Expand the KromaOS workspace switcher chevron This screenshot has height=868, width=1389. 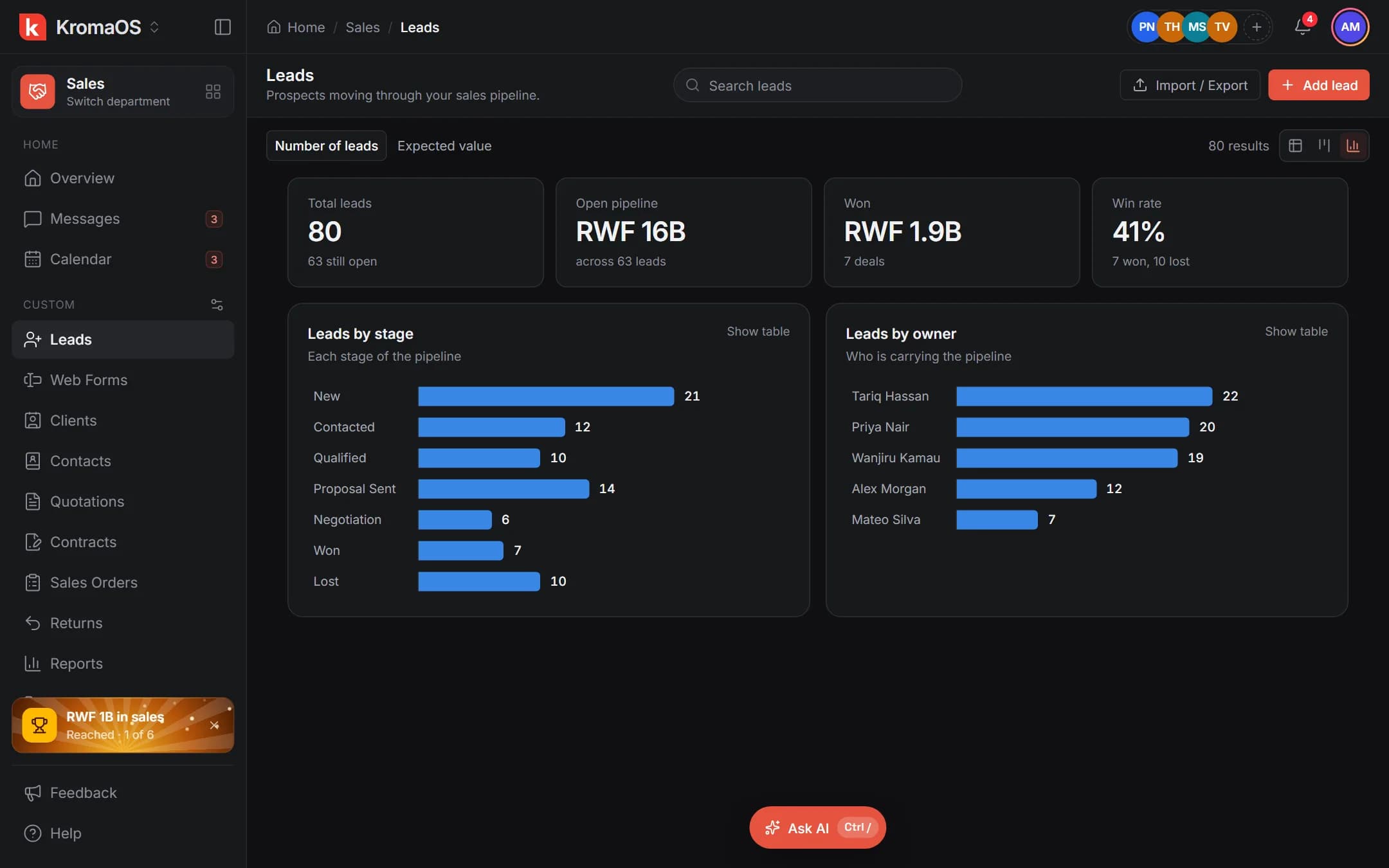pyautogui.click(x=154, y=27)
